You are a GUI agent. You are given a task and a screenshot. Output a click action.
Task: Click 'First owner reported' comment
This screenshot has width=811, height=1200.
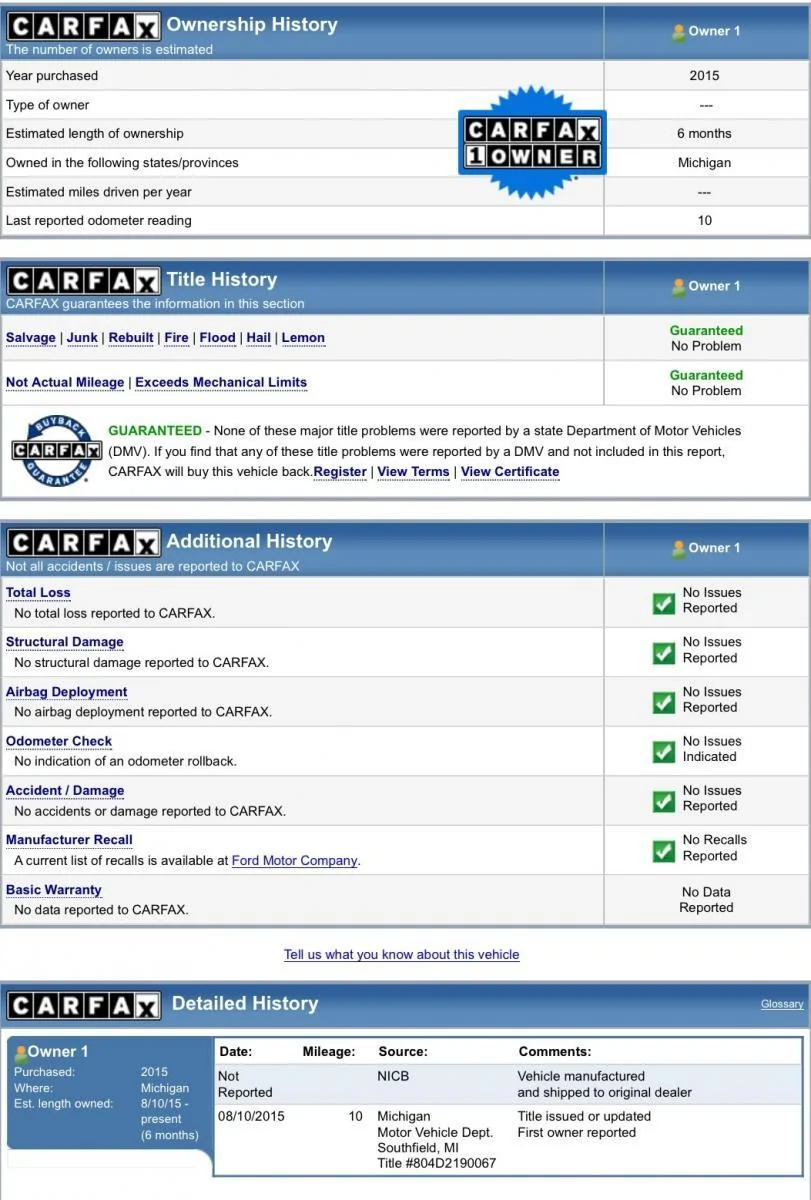(x=577, y=1133)
